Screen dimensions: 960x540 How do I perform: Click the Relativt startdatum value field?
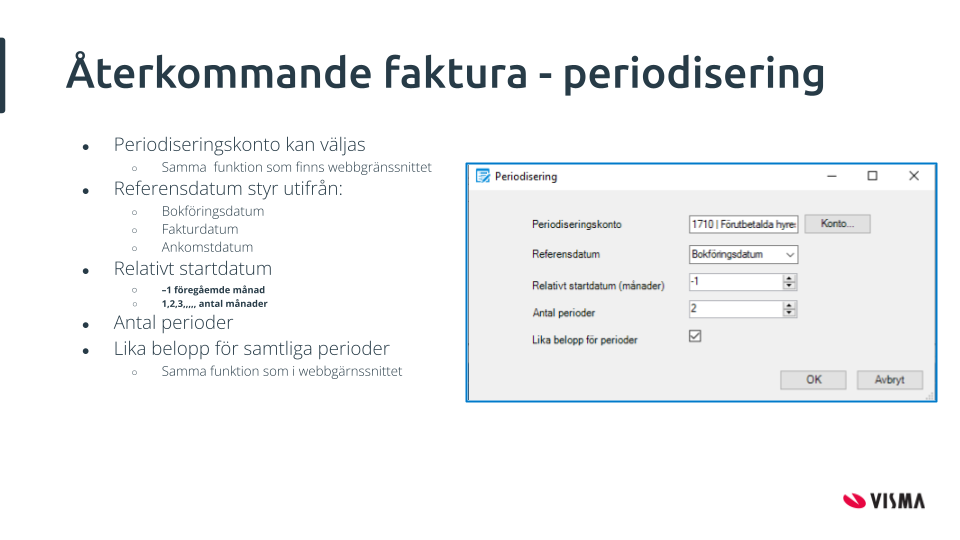pos(735,283)
